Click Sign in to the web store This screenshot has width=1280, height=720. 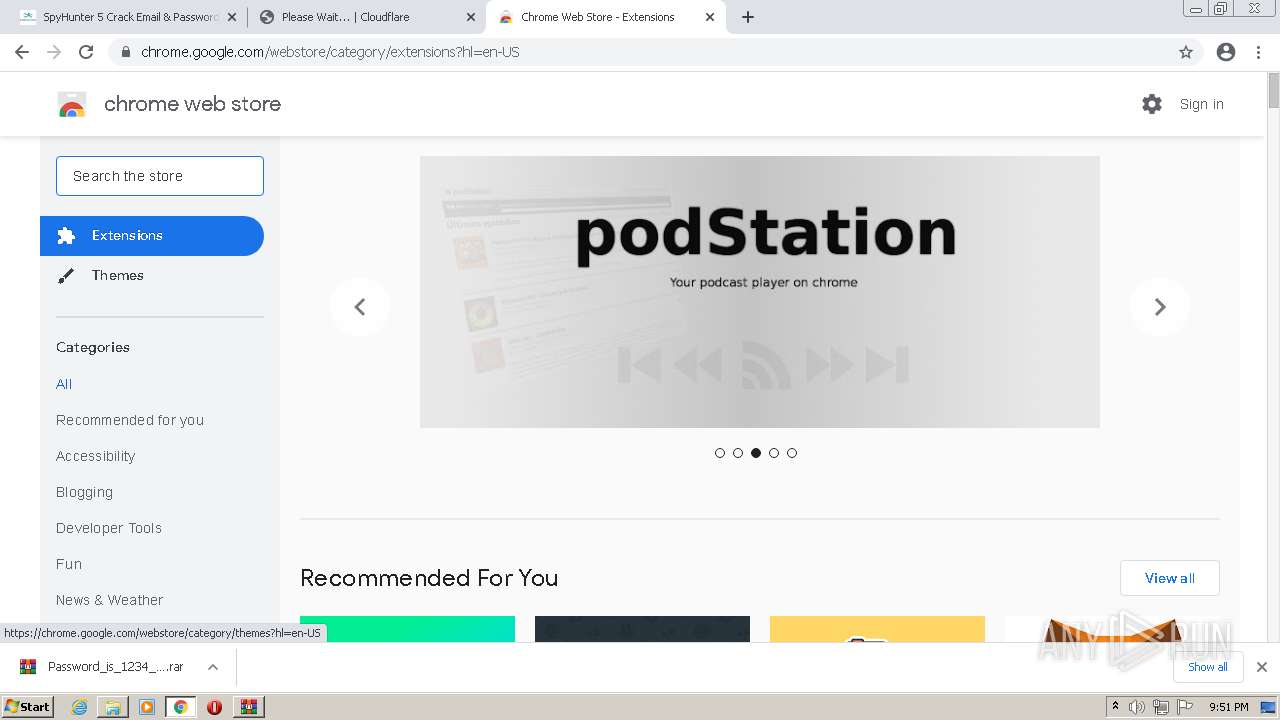pyautogui.click(x=1201, y=104)
